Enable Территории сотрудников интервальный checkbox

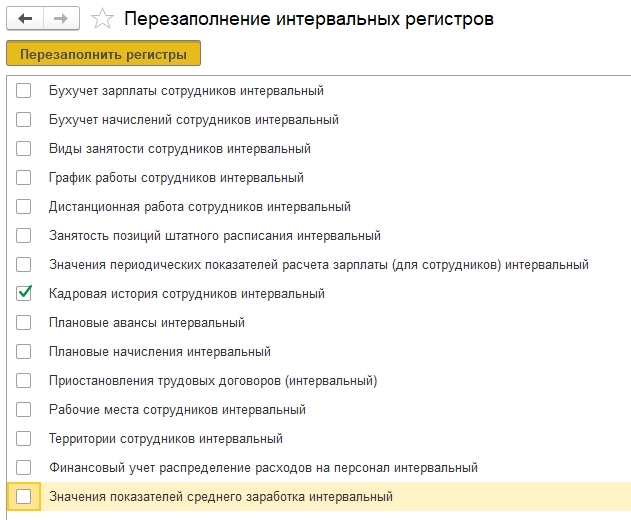23,438
